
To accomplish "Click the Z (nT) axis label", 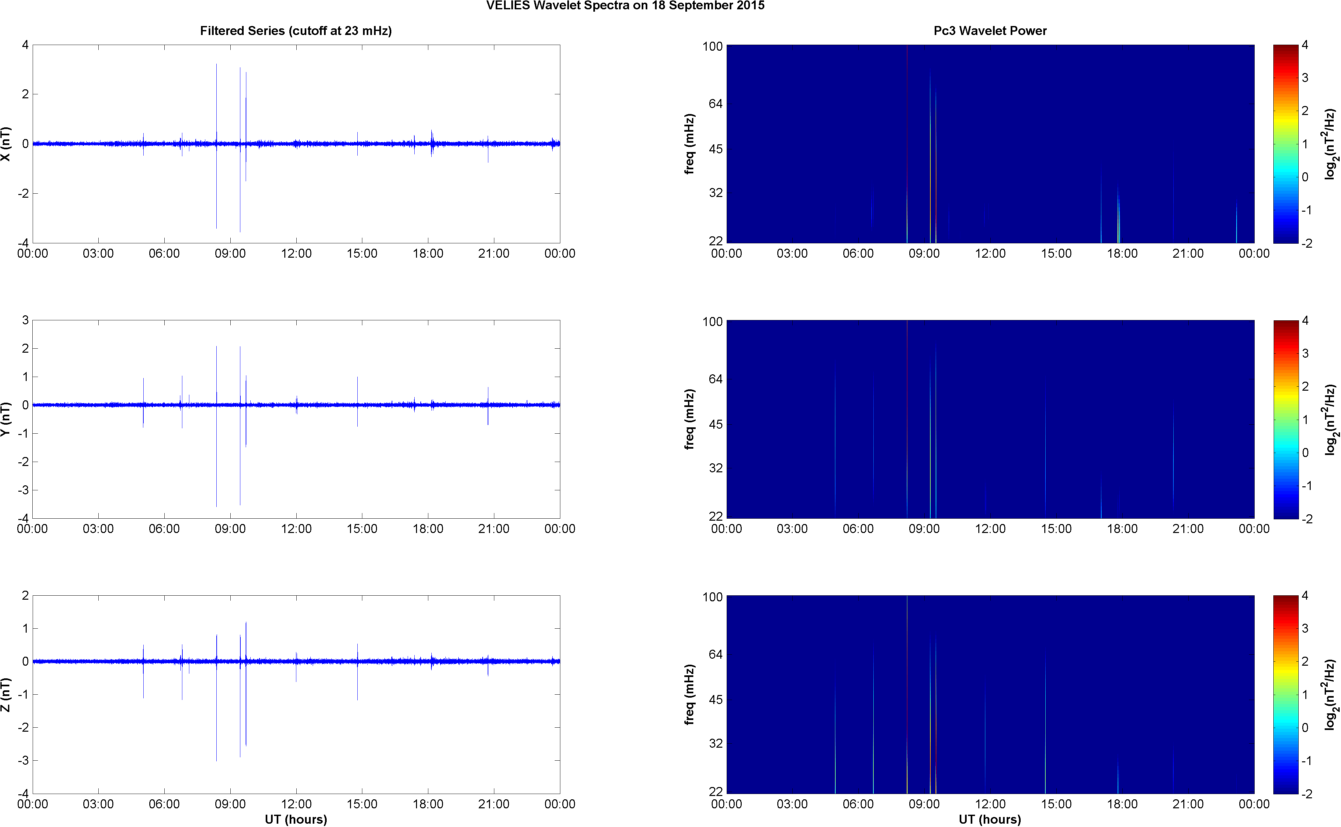I will 8,694.
